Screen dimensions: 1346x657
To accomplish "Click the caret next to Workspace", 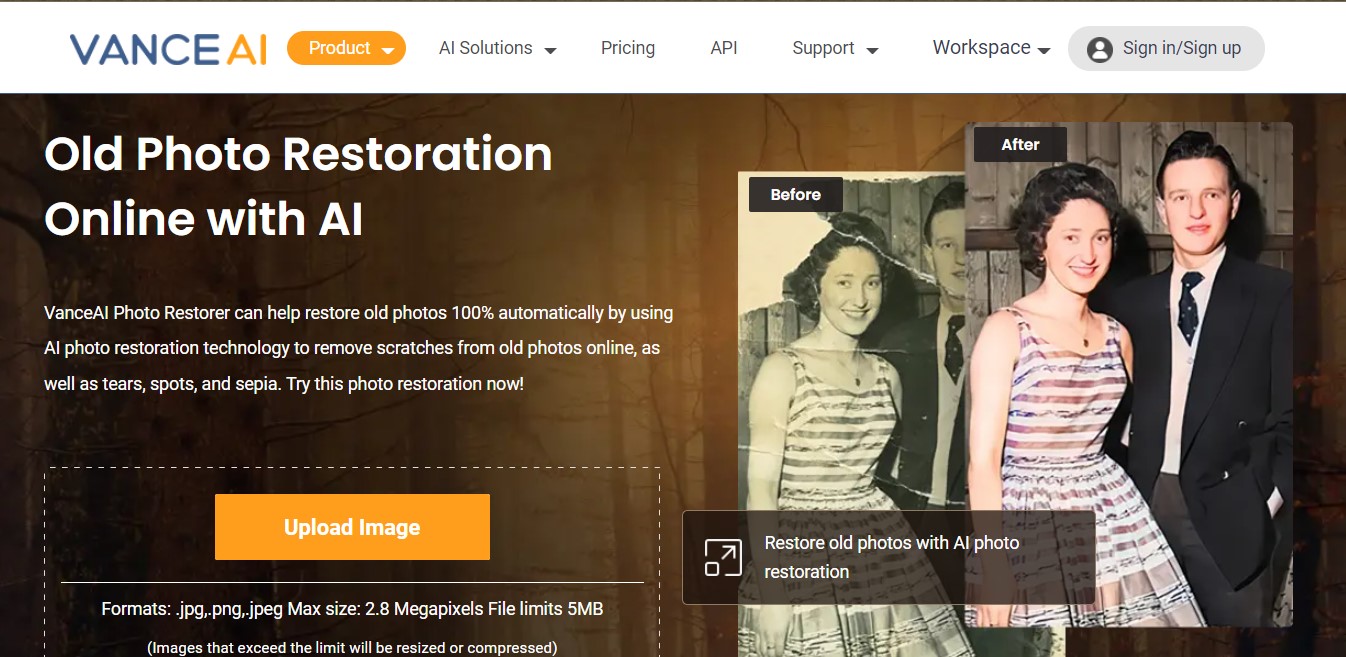I will [1045, 49].
